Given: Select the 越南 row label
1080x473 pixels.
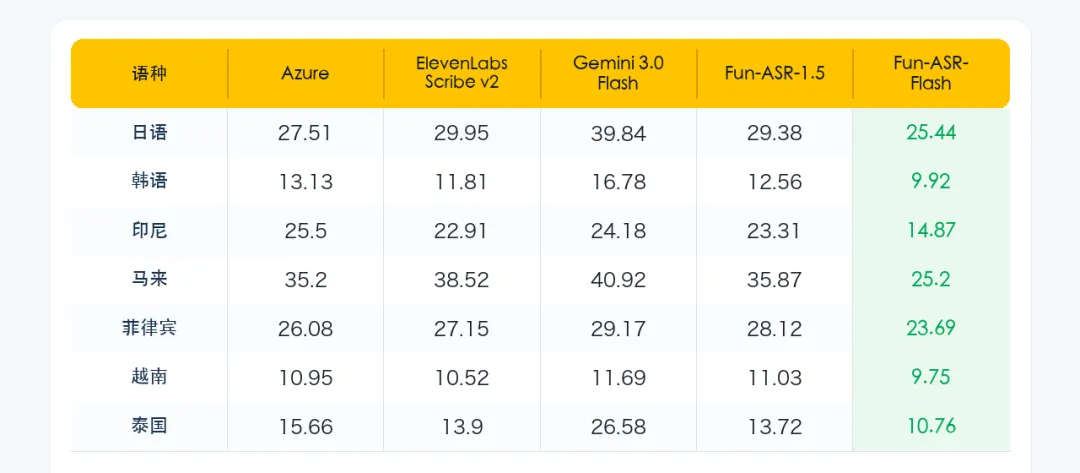Looking at the screenshot, I should coord(149,377).
